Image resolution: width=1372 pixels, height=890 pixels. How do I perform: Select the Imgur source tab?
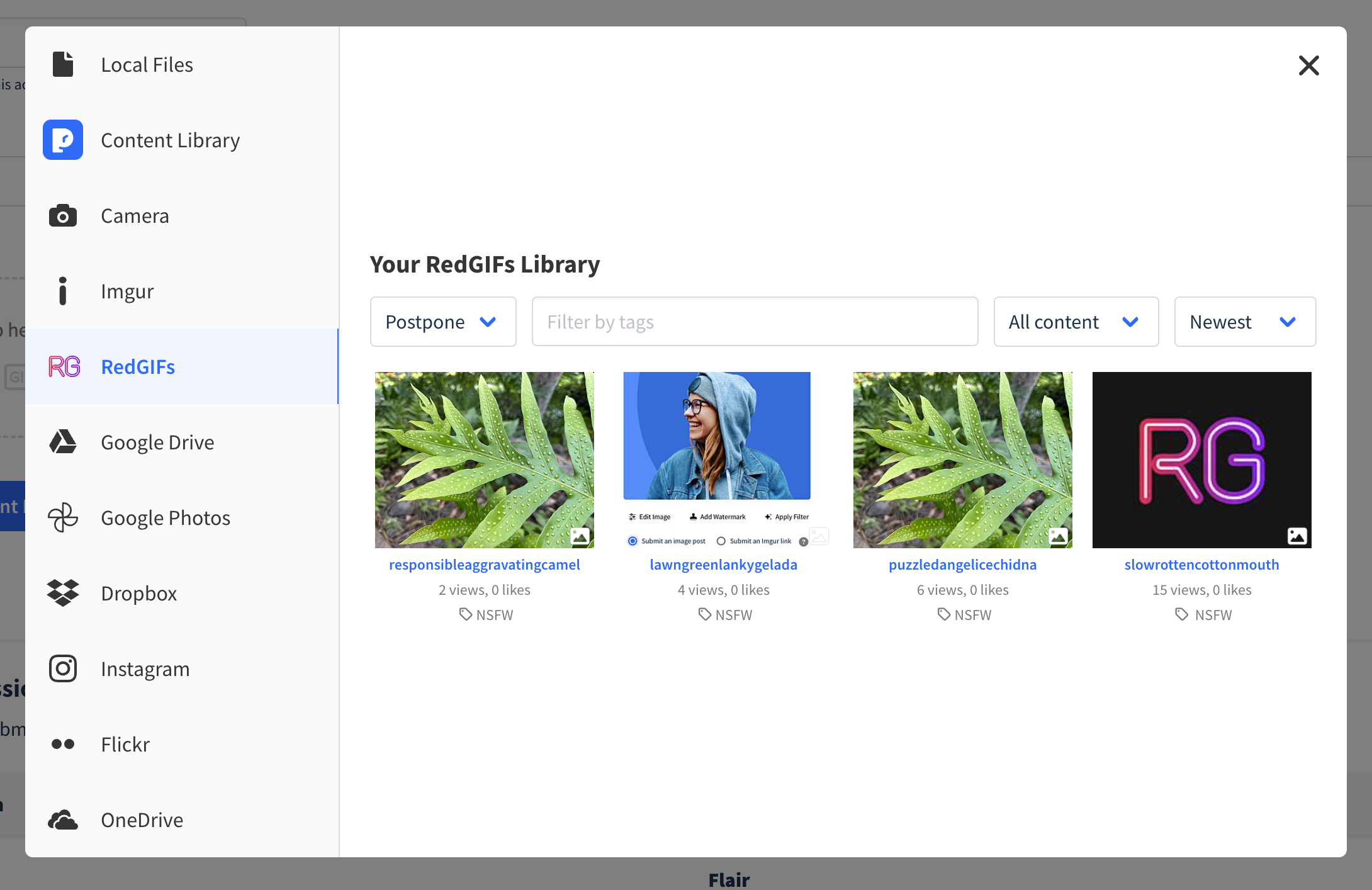[x=182, y=291]
